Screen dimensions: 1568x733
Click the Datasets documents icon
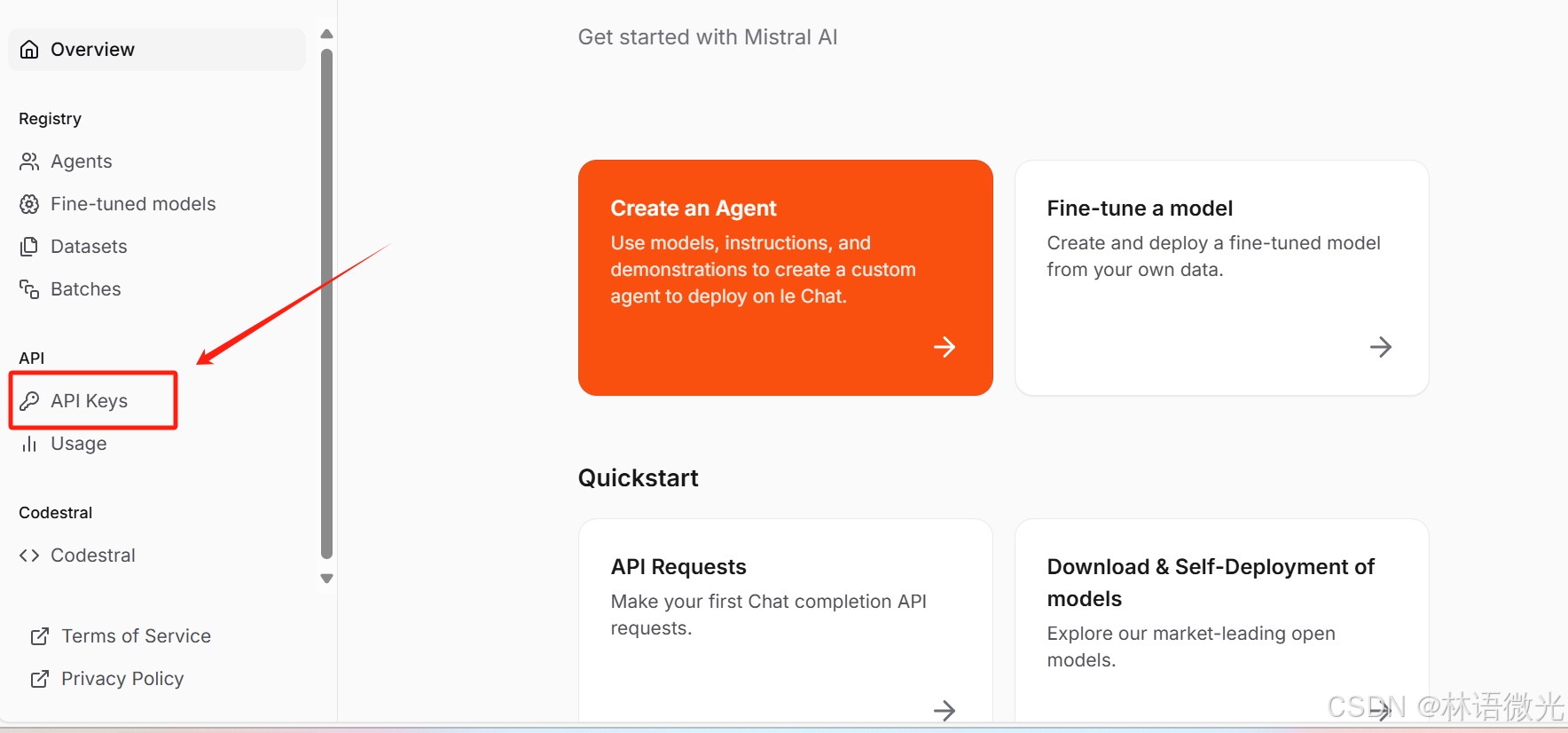(29, 247)
